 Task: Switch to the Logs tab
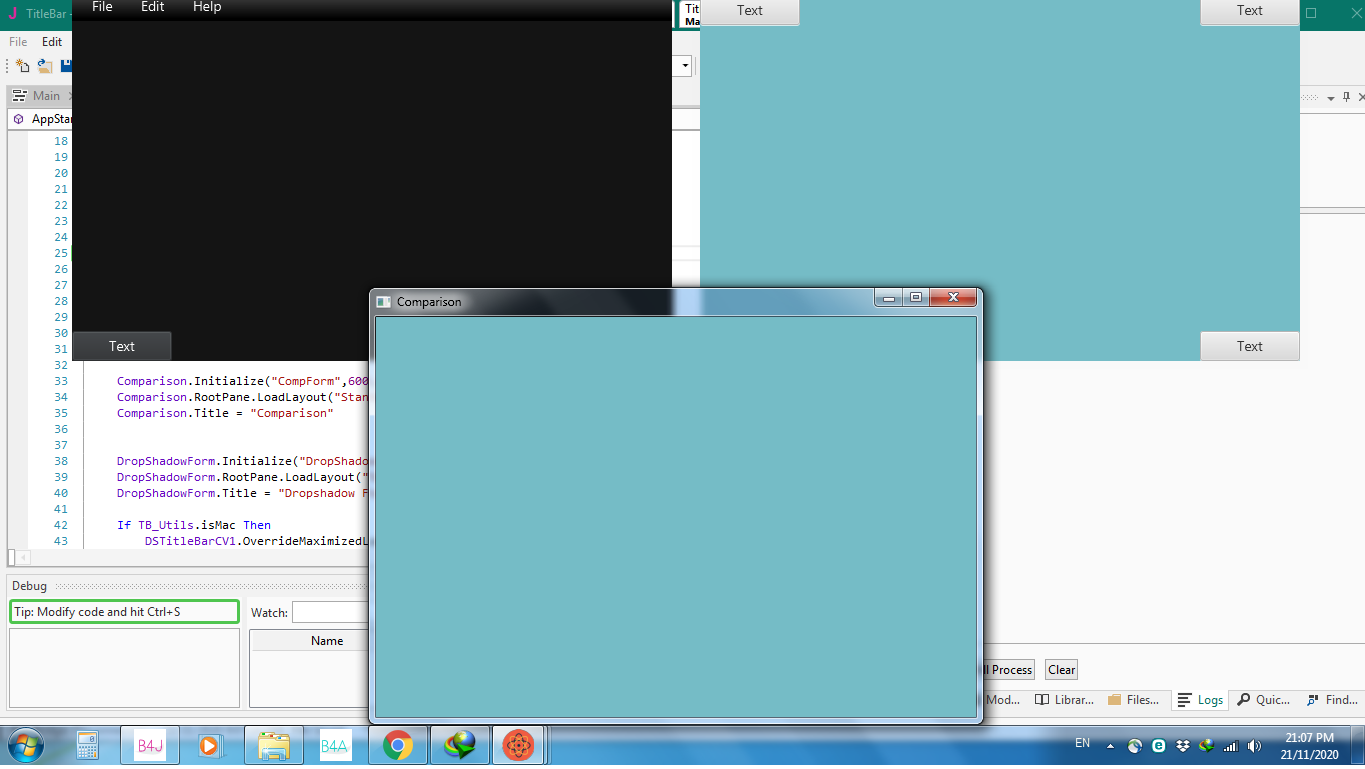(x=1201, y=700)
